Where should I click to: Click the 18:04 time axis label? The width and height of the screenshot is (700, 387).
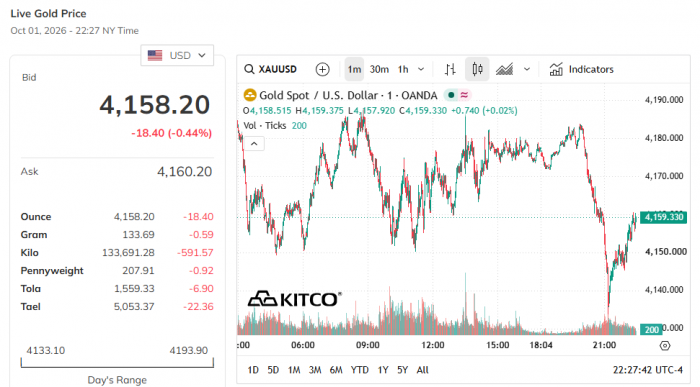(541, 345)
